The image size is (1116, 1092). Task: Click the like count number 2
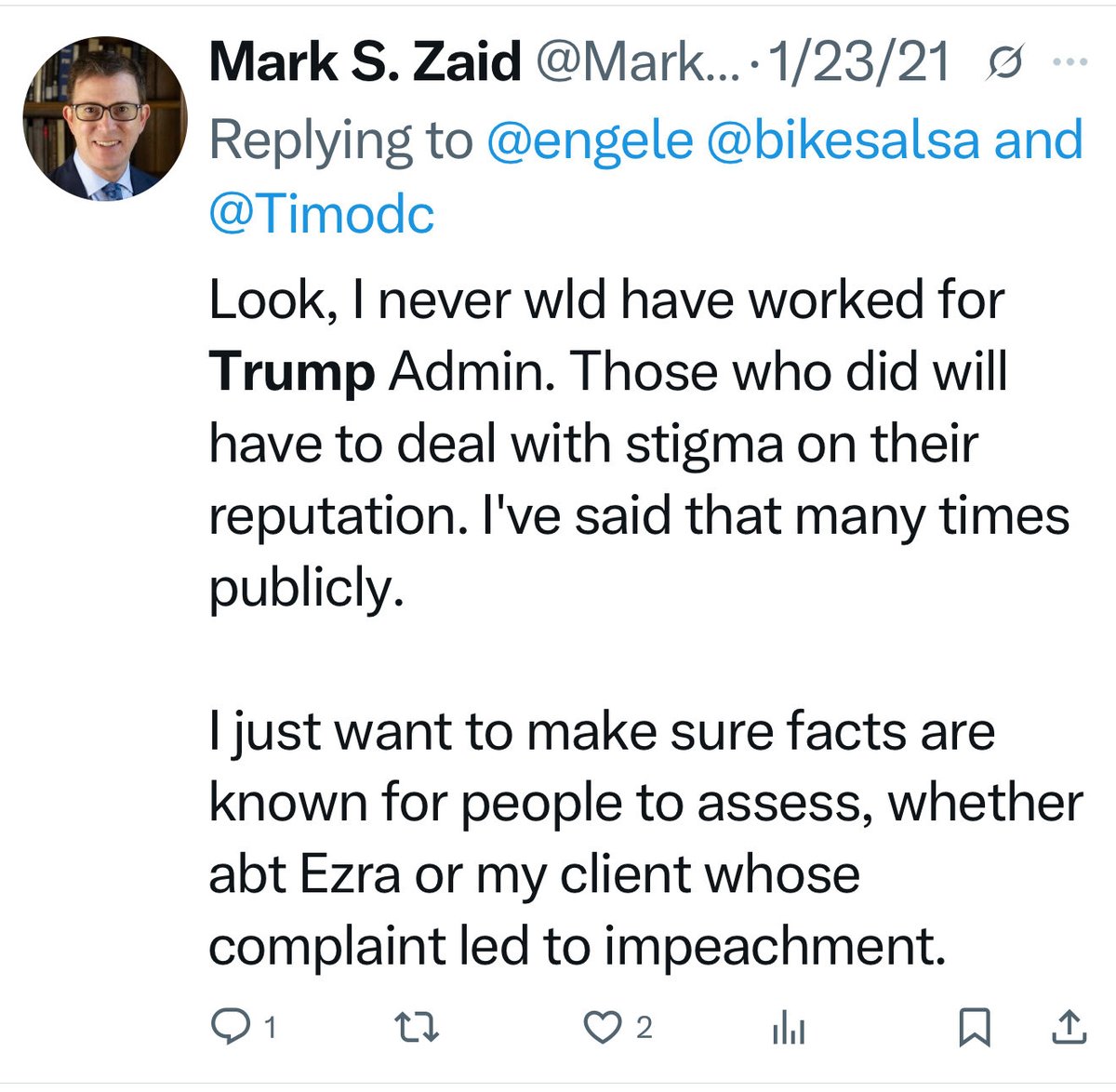644,1028
